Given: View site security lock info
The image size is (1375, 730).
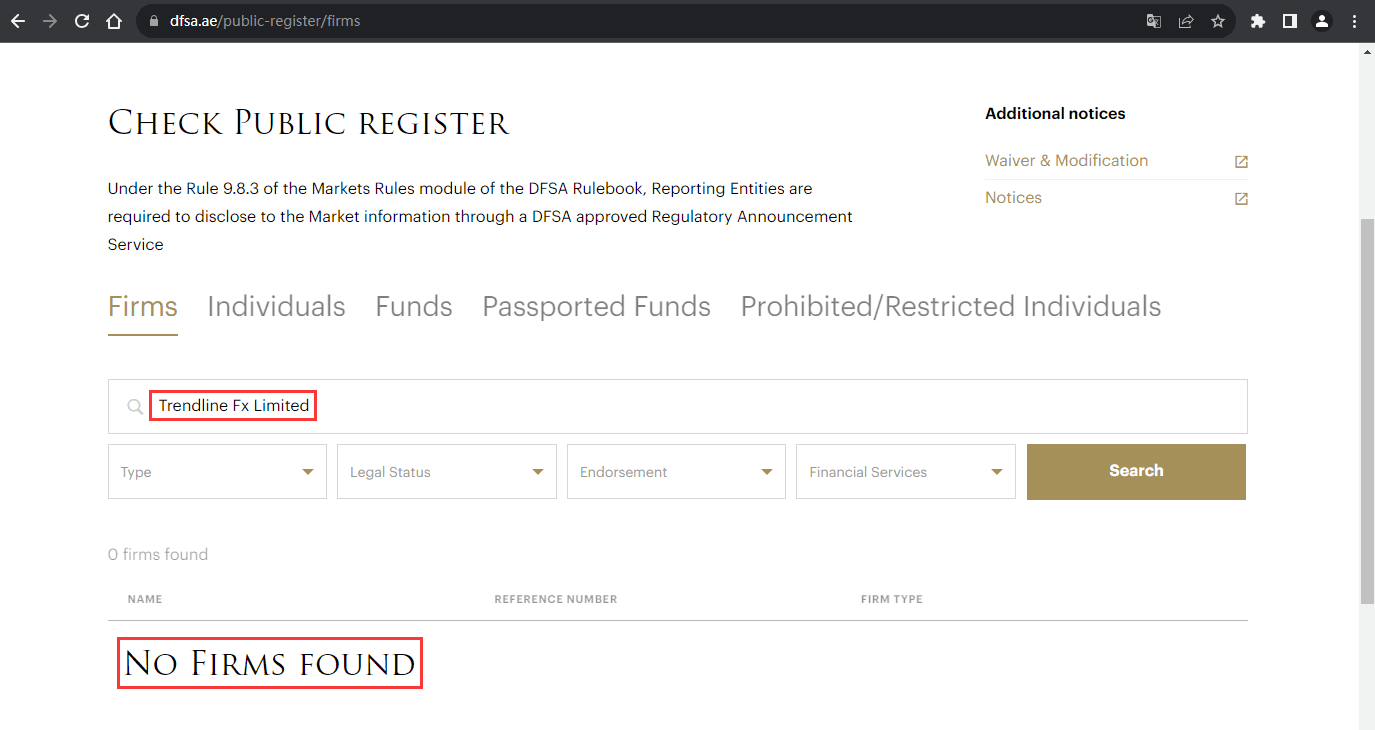Looking at the screenshot, I should click(x=153, y=21).
